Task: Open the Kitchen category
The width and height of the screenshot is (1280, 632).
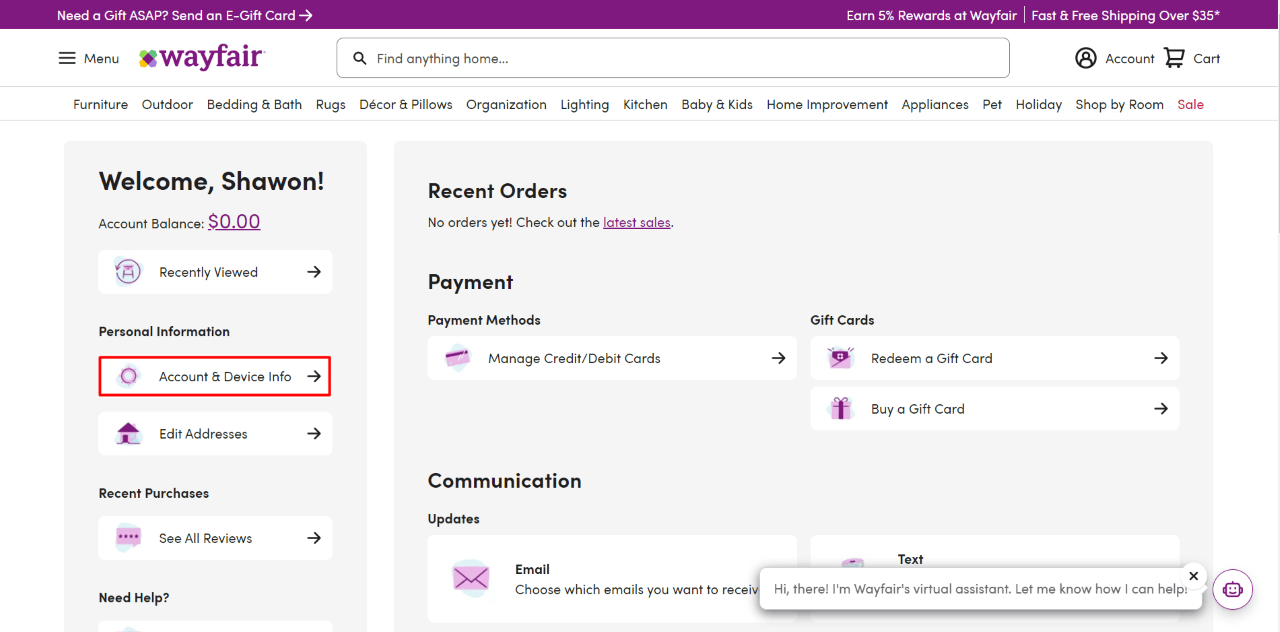Action: tap(645, 104)
